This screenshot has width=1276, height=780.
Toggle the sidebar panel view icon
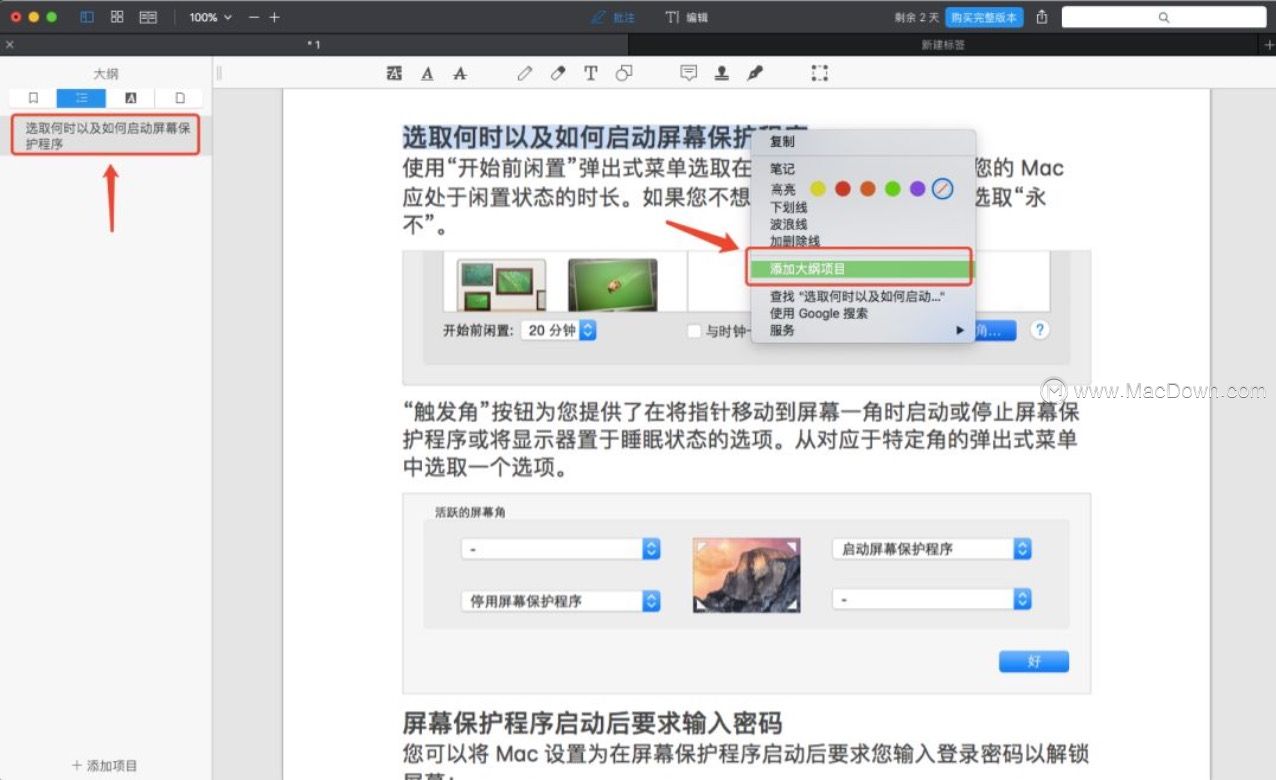(x=87, y=17)
